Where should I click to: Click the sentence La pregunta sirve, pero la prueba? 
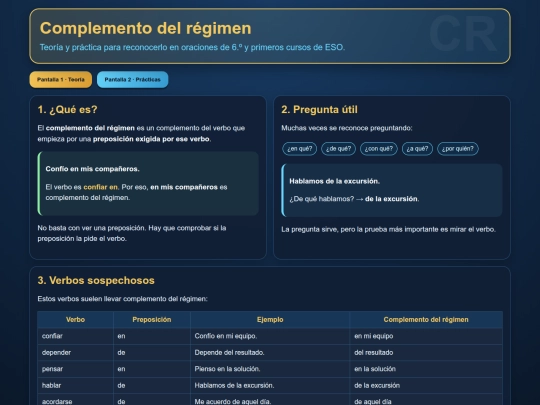point(388,229)
